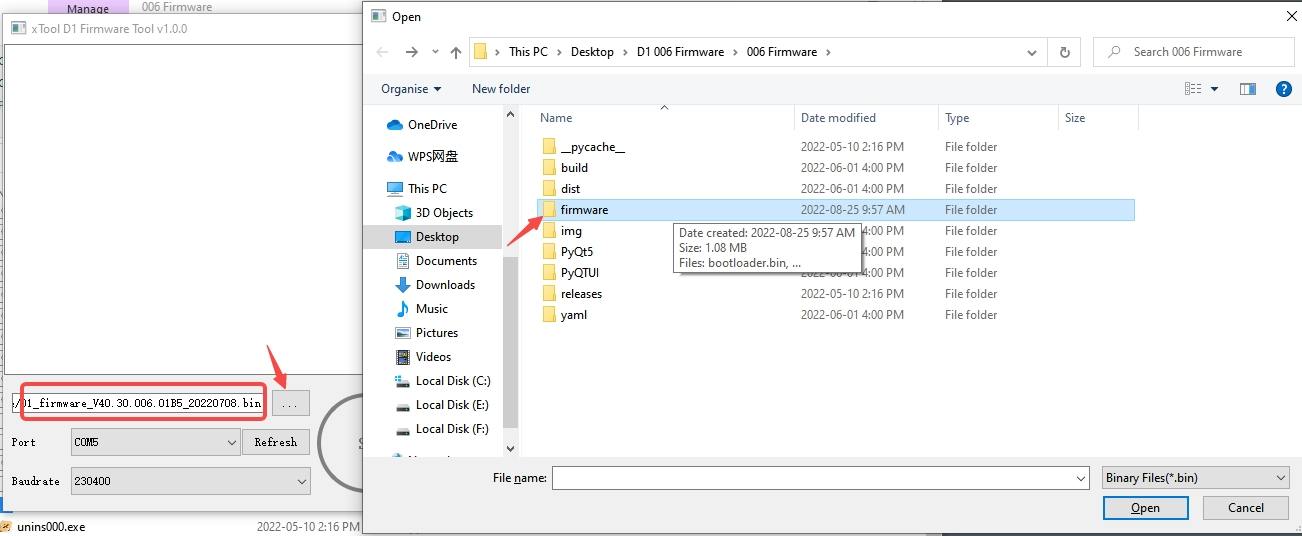Open Baudrate 230400 dropdown
Screen dimensions: 1302x536
pyautogui.click(x=190, y=481)
